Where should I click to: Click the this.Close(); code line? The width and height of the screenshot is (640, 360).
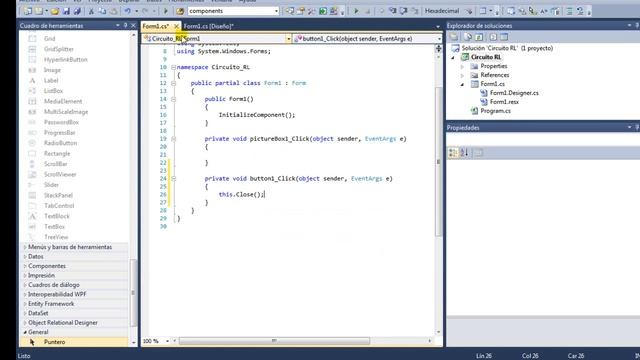(x=242, y=195)
